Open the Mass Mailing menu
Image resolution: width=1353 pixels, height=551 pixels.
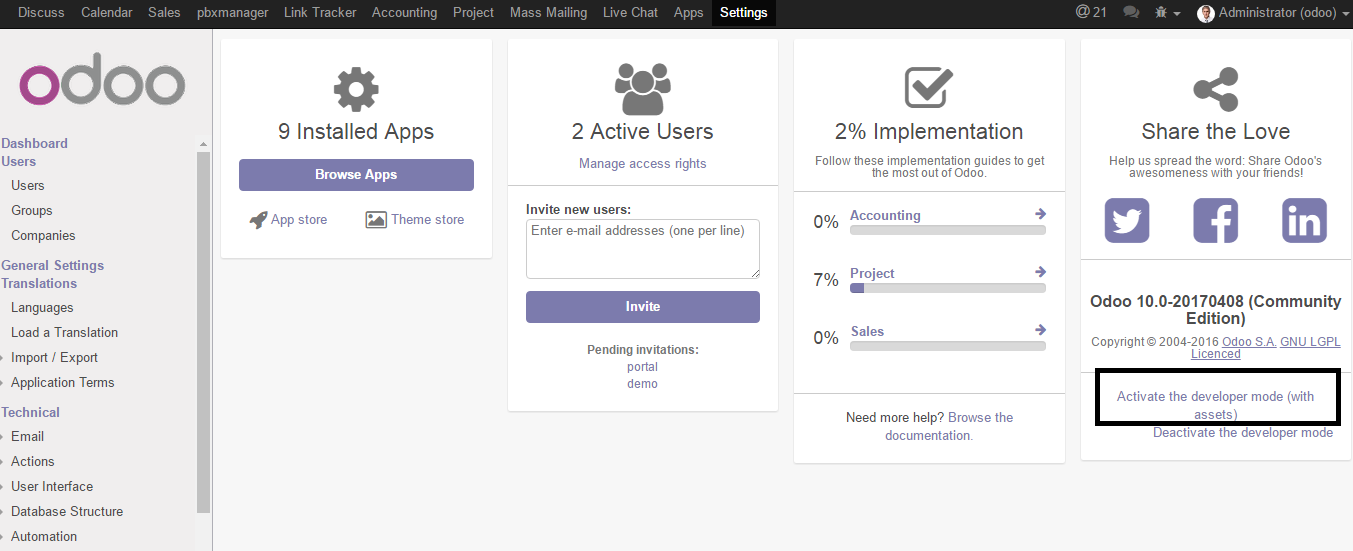tap(548, 13)
